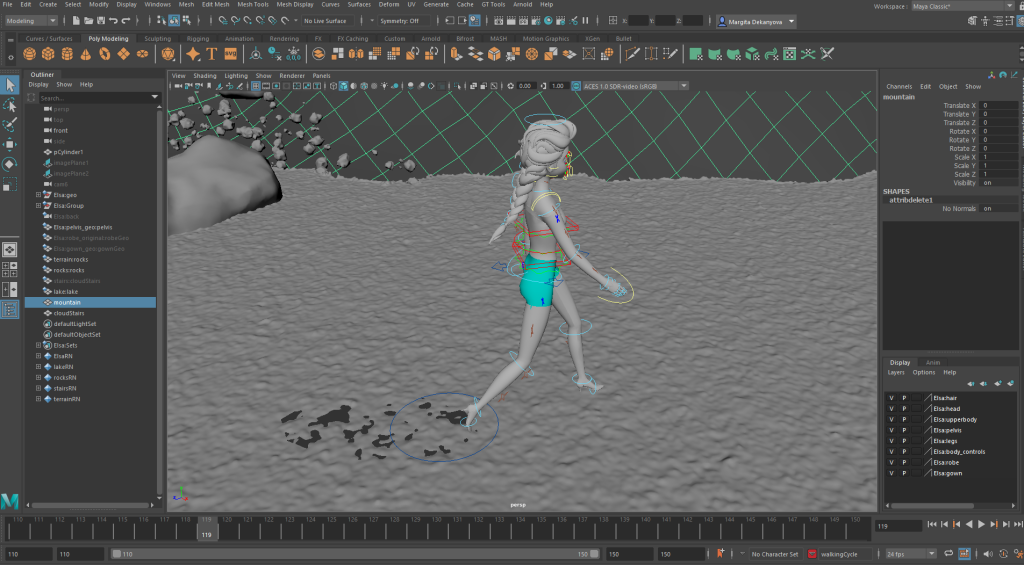Screen dimensions: 1024x565
Task: Open the Modeling menu set dropdown
Action: [31, 21]
